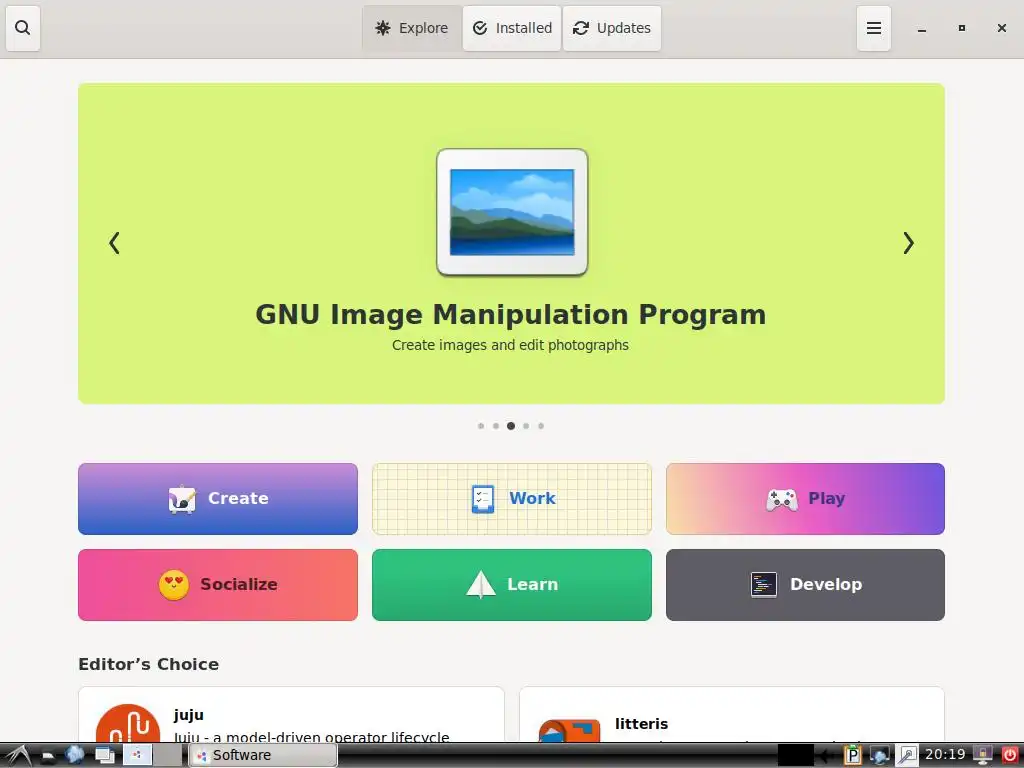Open the Learn category
Viewport: 1024px width, 768px height.
(512, 584)
